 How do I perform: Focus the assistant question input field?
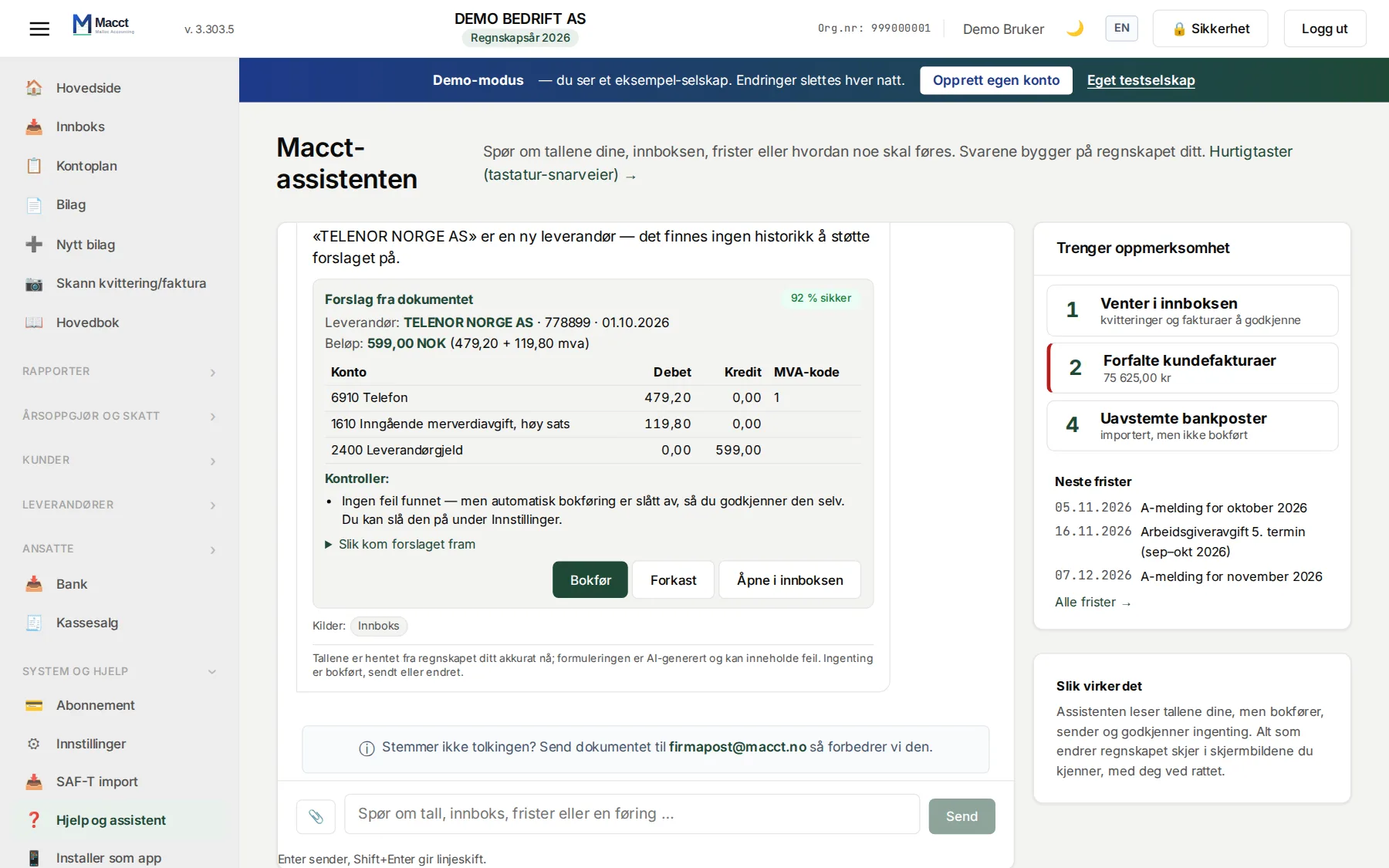pos(632,814)
